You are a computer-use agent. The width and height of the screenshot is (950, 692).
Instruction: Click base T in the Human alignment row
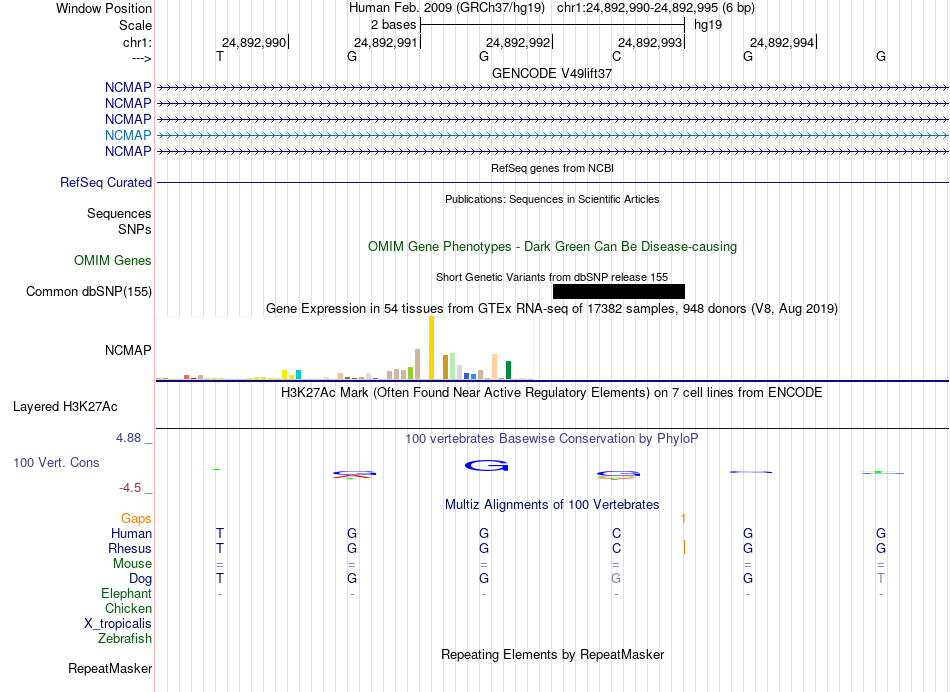point(219,533)
